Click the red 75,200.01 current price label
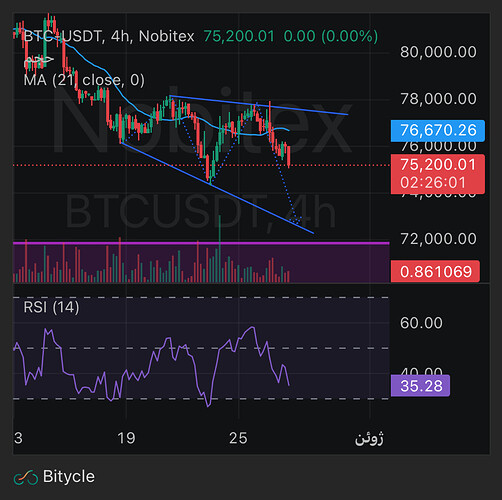Image resolution: width=502 pixels, height=500 pixels. (438, 165)
